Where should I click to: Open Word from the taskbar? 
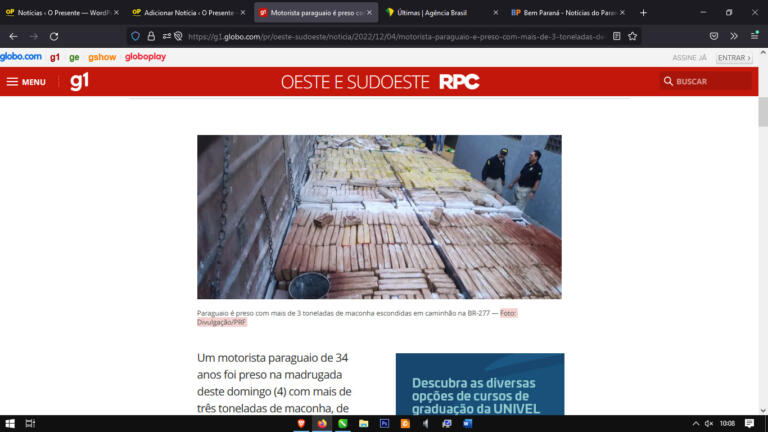(468, 424)
